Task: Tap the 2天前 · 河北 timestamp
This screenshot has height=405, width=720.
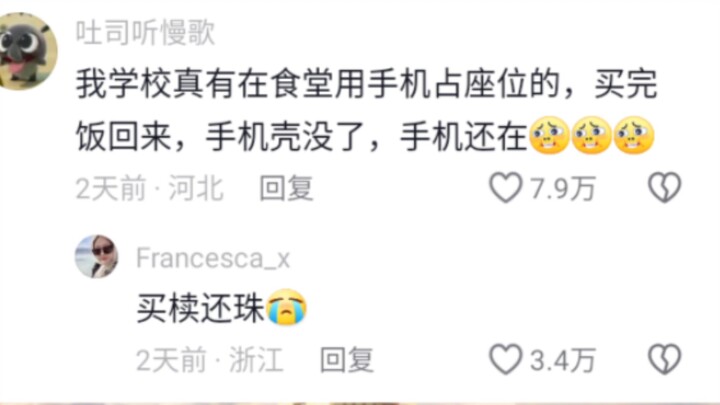Action: pyautogui.click(x=150, y=188)
